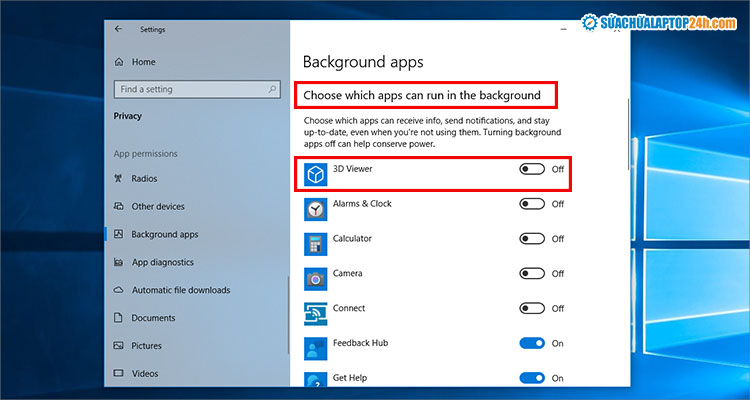Click the Privacy section heading
Viewport: 750px width, 400px height.
coord(128,116)
